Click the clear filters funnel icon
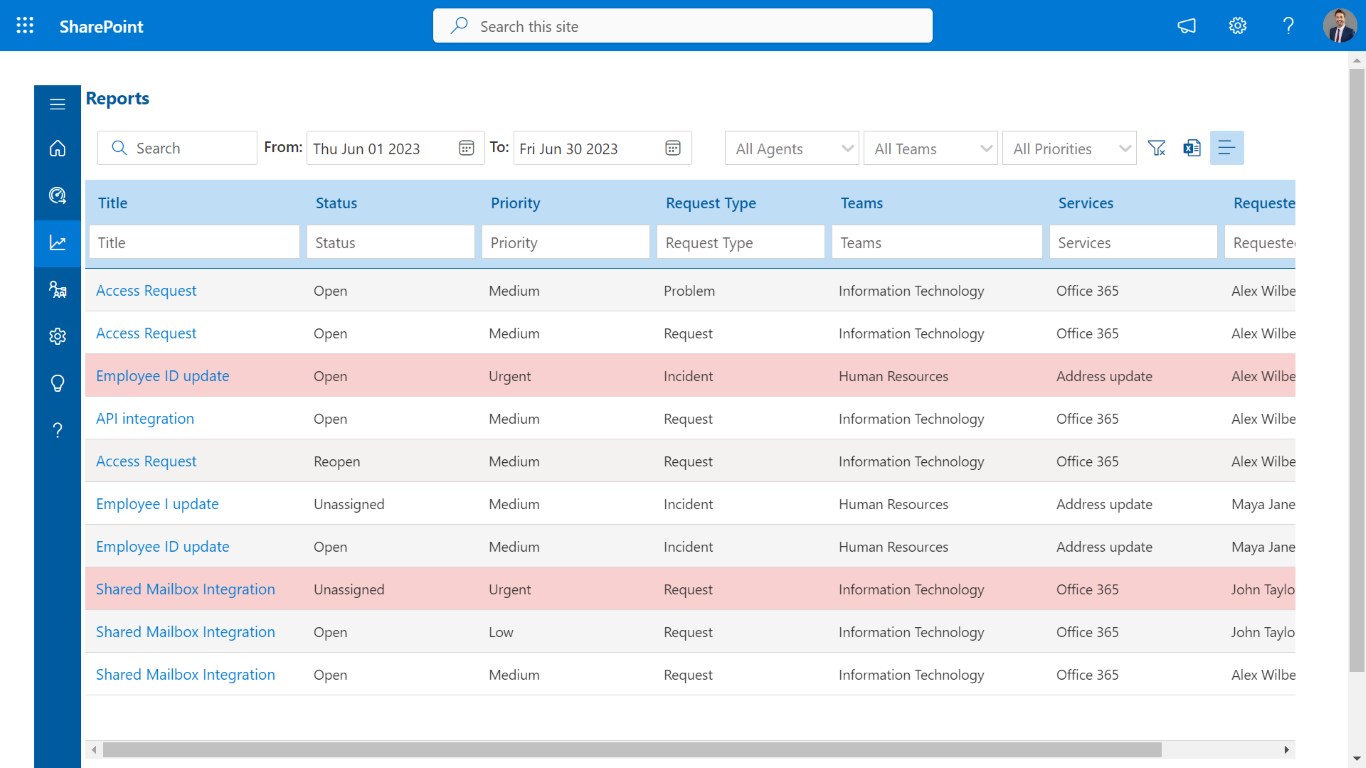This screenshot has width=1366, height=768. tap(1157, 148)
